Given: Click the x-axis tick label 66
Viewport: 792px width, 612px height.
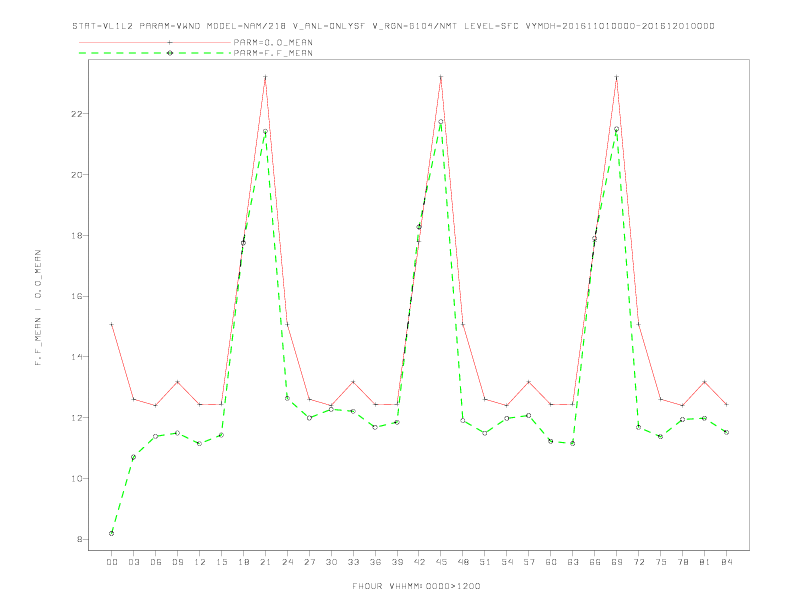Looking at the screenshot, I should pyautogui.click(x=595, y=562).
